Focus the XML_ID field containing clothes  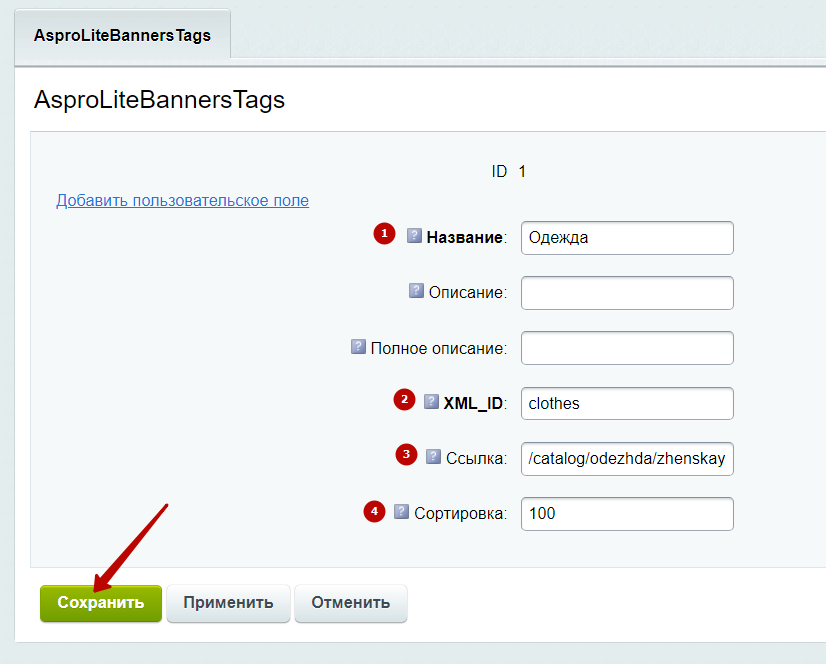point(627,404)
